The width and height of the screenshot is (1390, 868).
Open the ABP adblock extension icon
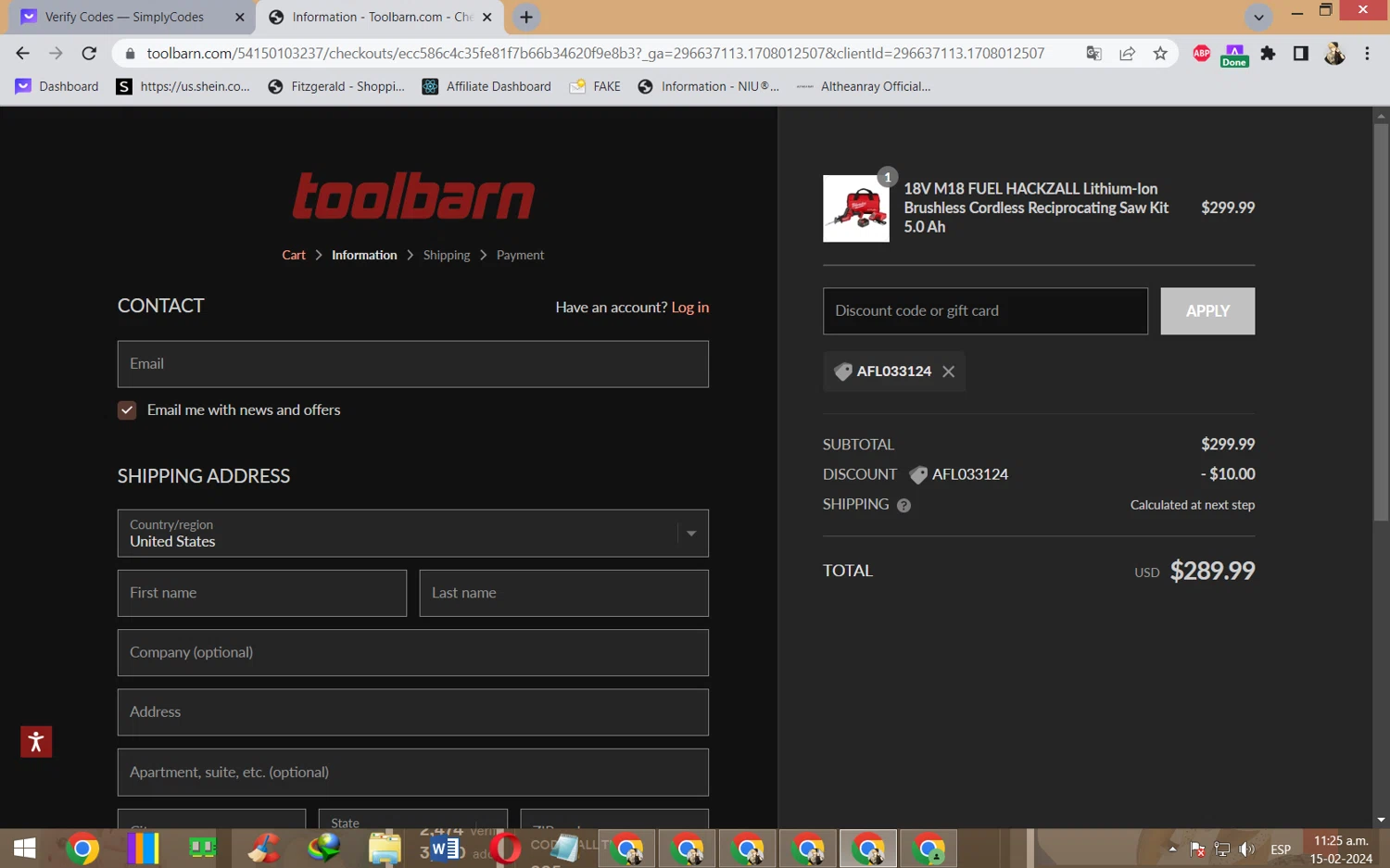tap(1202, 54)
